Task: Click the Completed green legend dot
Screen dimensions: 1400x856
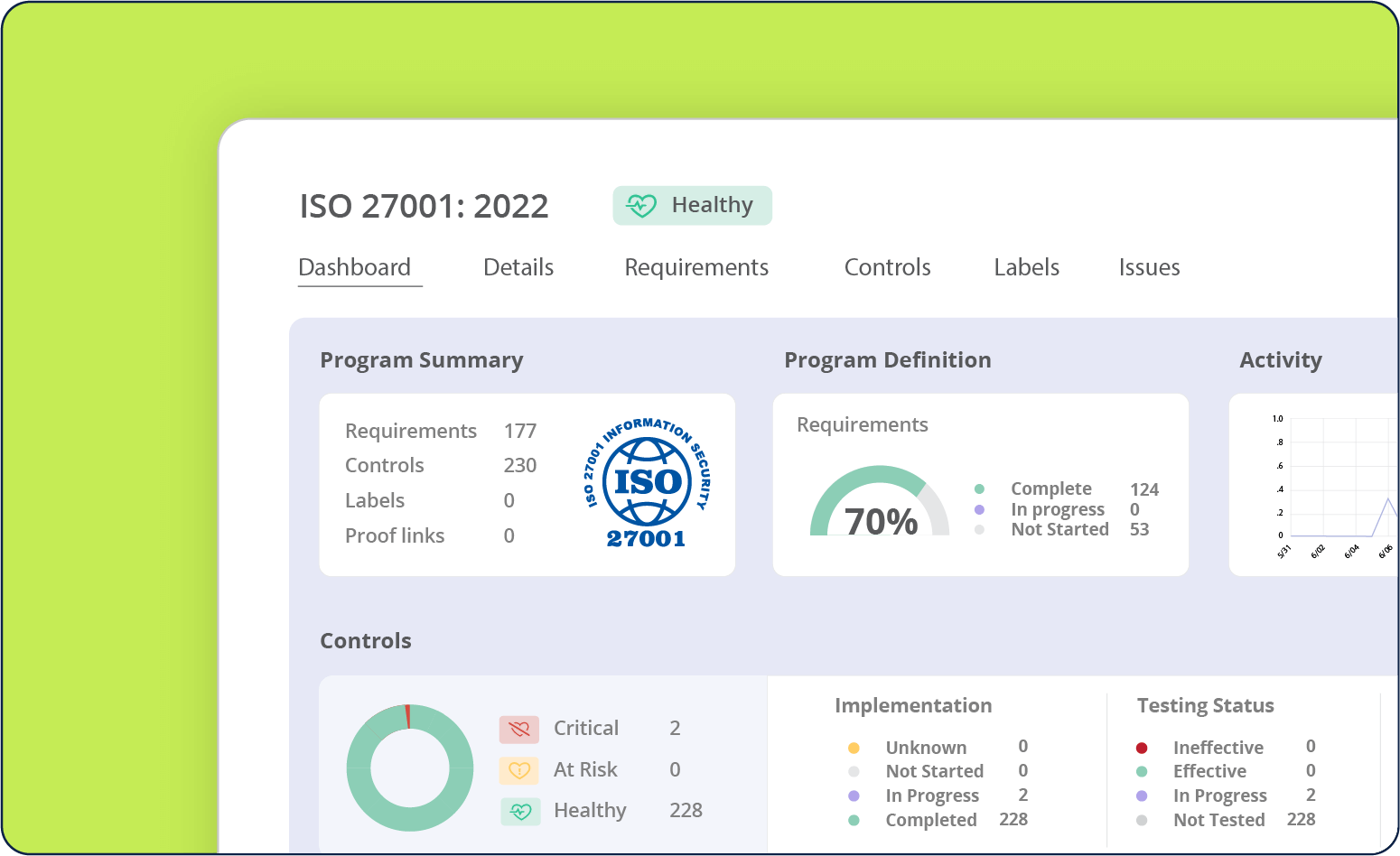Action: (854, 820)
